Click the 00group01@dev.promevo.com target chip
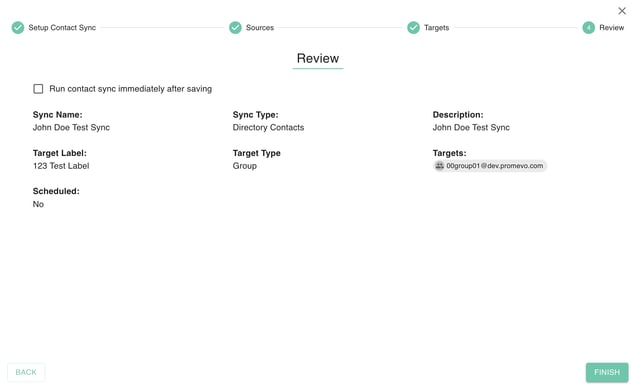 pos(490,166)
